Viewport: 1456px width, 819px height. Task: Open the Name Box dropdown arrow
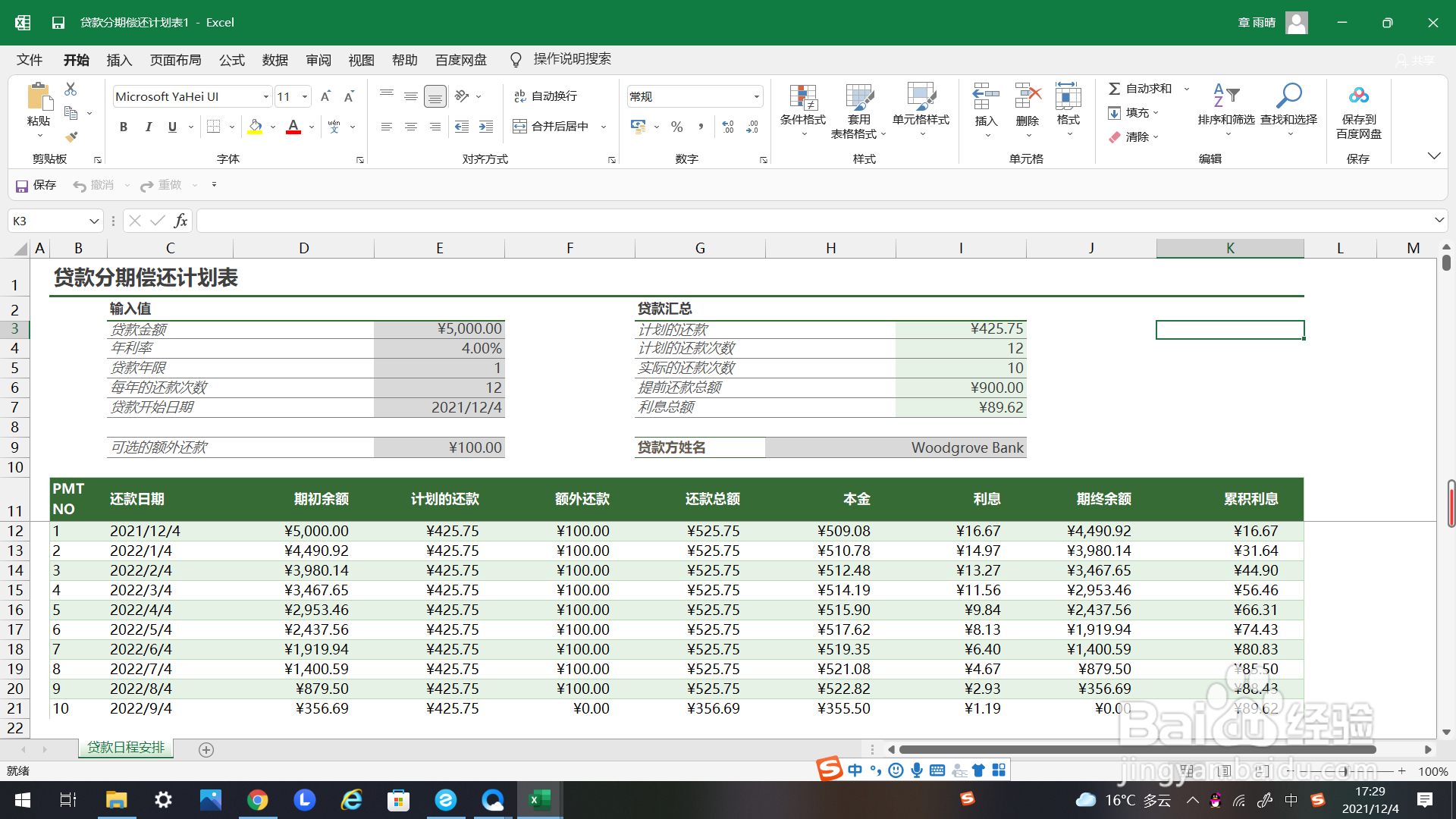(94, 221)
